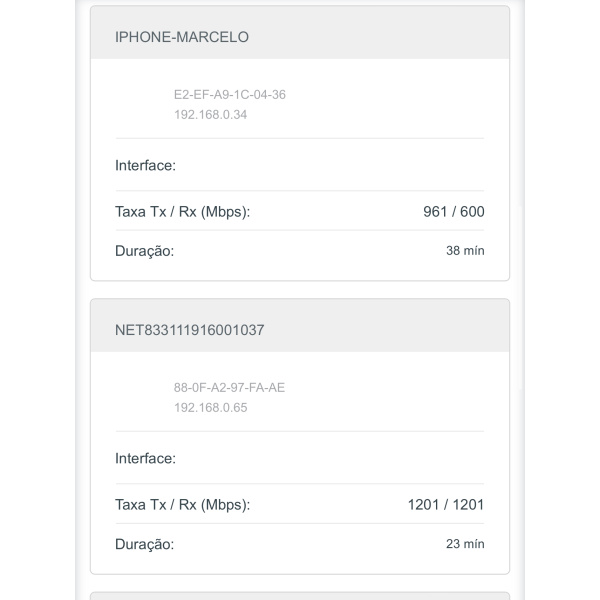Image resolution: width=600 pixels, height=600 pixels.
Task: Select the 1201 / 1201 rate value
Action: pos(446,505)
